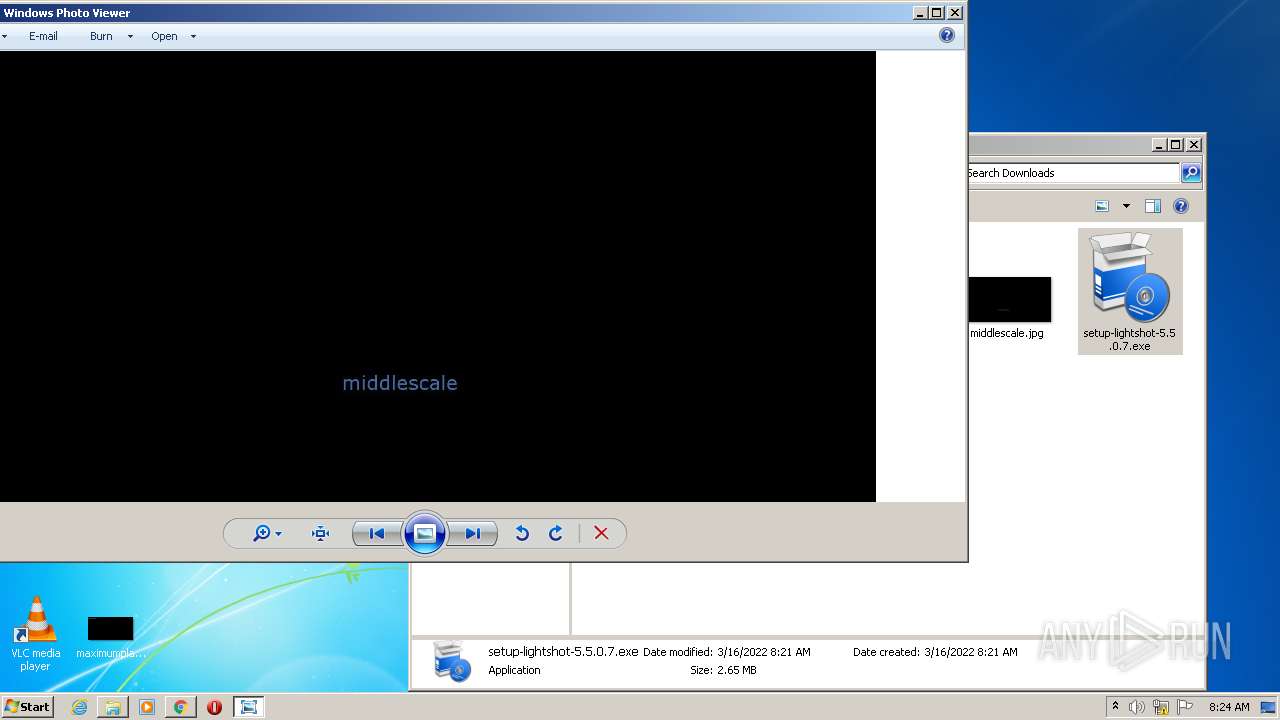
Task: Open the Photo Viewer zoom magnifier
Action: click(267, 534)
